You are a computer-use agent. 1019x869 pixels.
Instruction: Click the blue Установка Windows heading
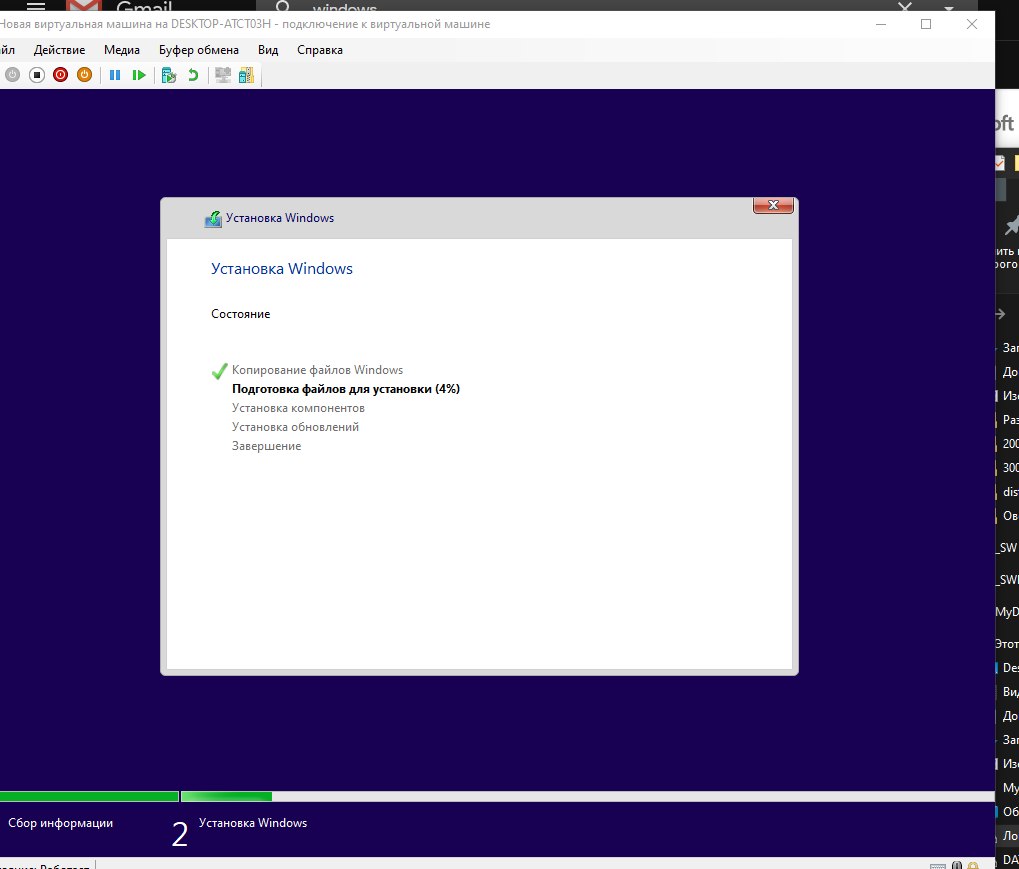(x=281, y=268)
